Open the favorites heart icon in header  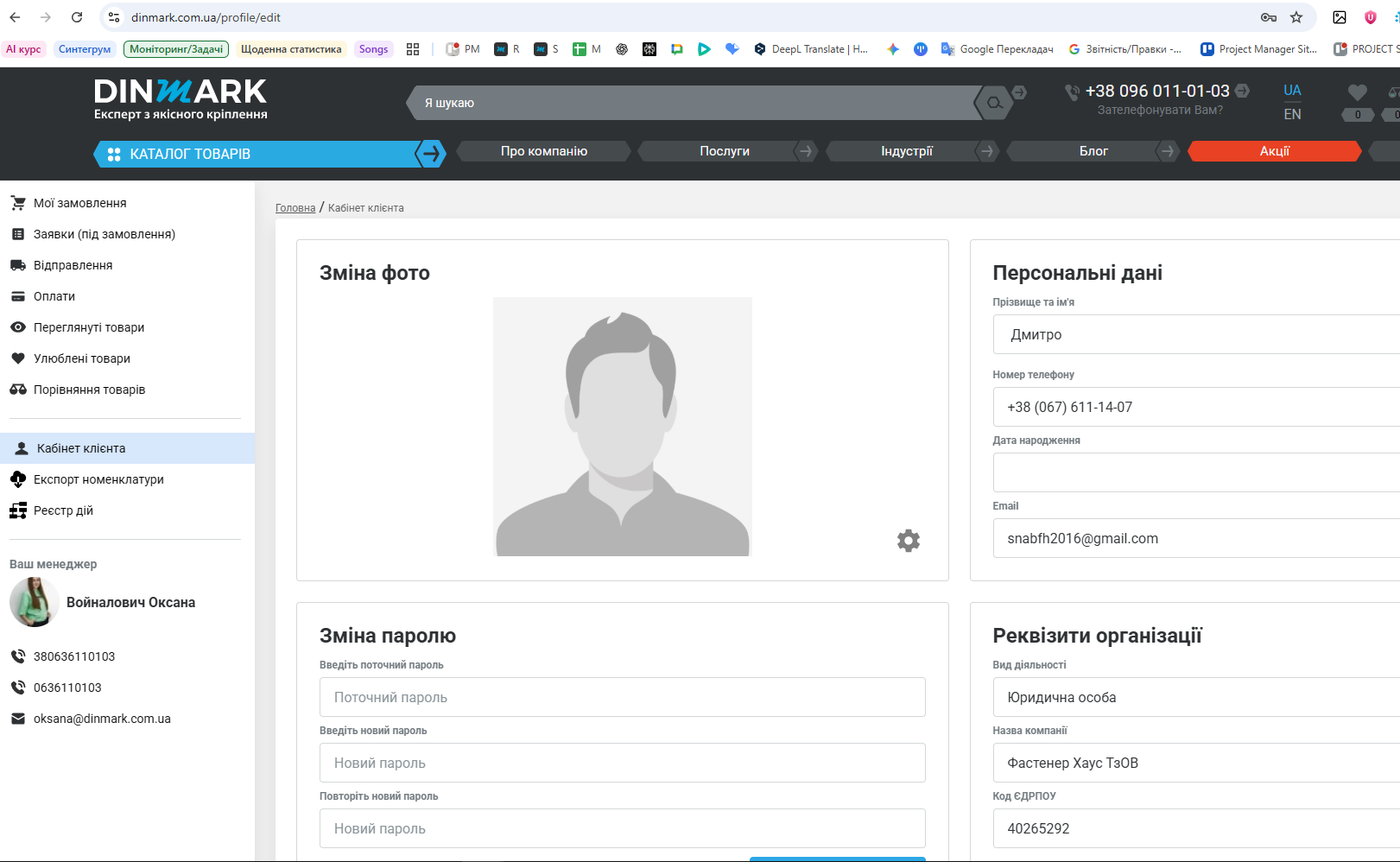(x=1357, y=92)
